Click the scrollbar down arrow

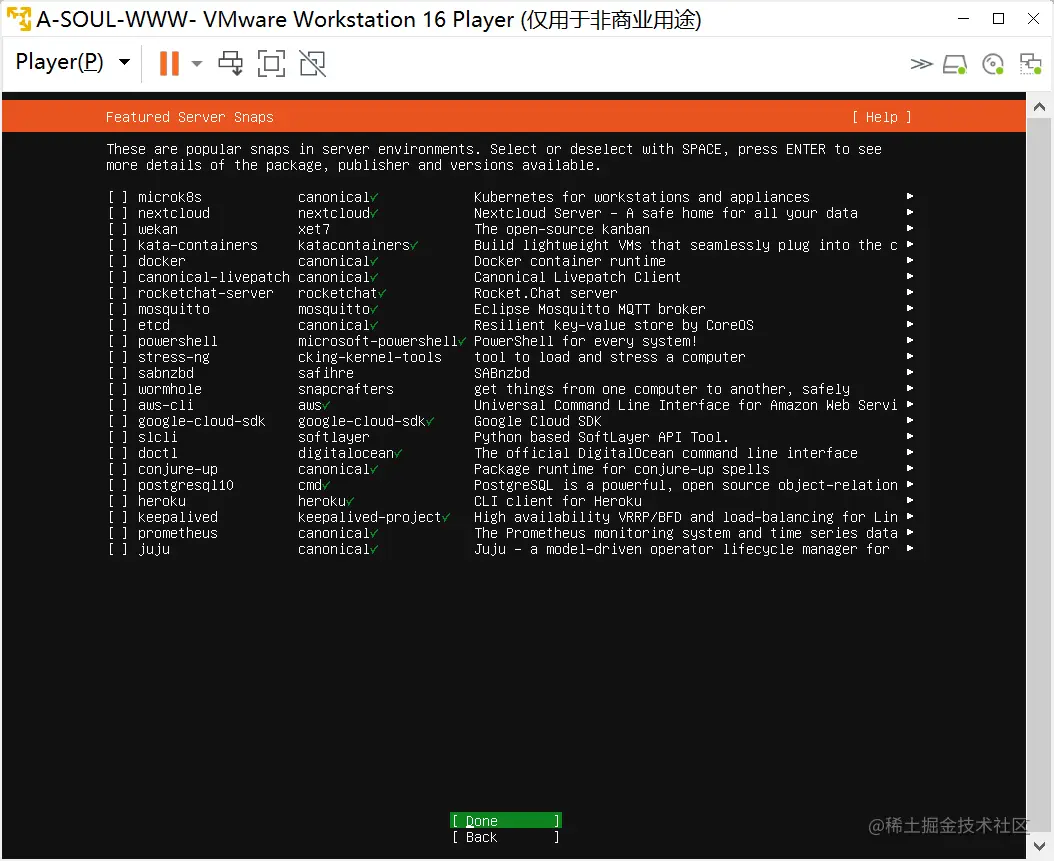[x=1039, y=846]
